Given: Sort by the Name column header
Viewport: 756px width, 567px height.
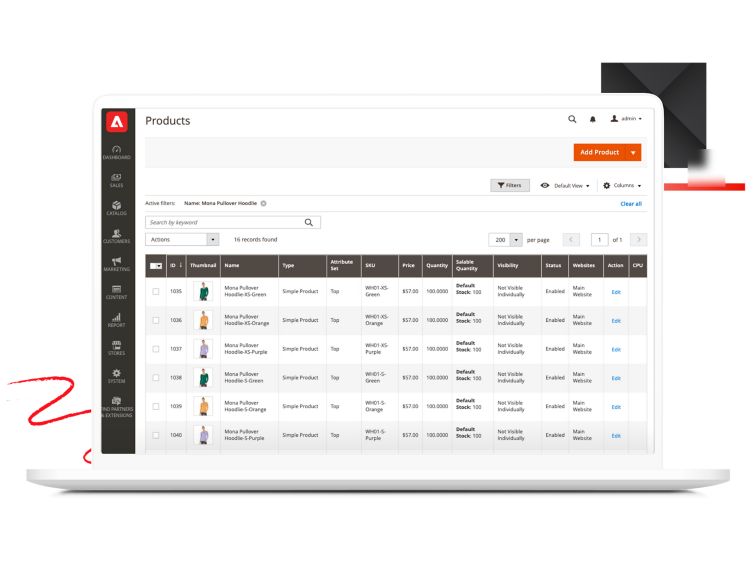Looking at the screenshot, I should click(249, 265).
